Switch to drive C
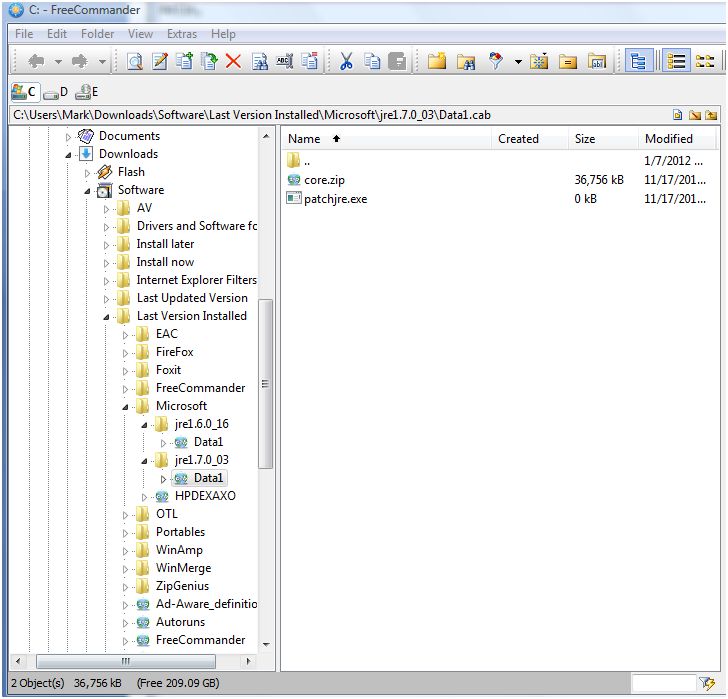The image size is (728, 699). click(x=25, y=92)
